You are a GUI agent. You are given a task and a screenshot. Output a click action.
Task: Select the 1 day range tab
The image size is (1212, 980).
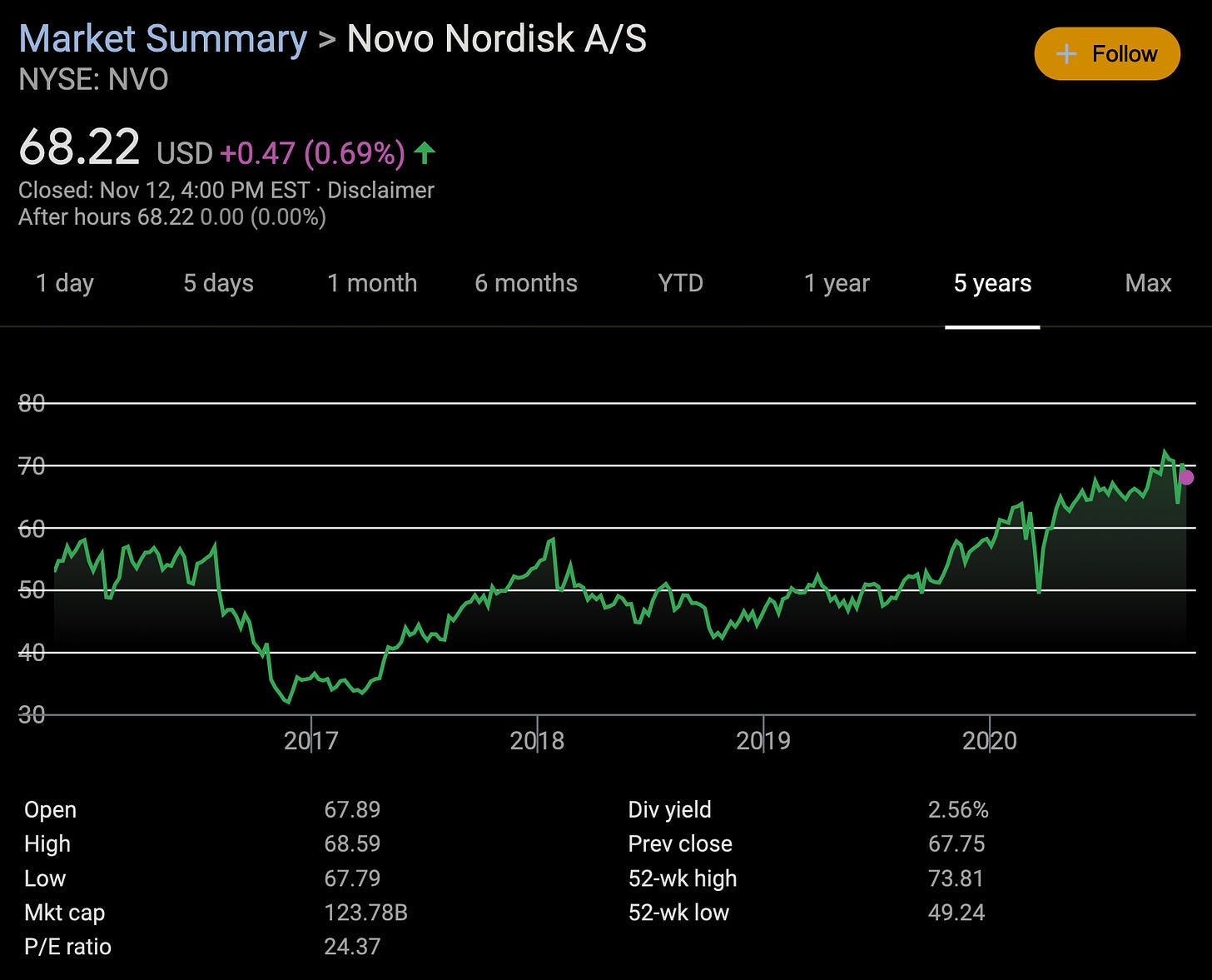click(65, 283)
